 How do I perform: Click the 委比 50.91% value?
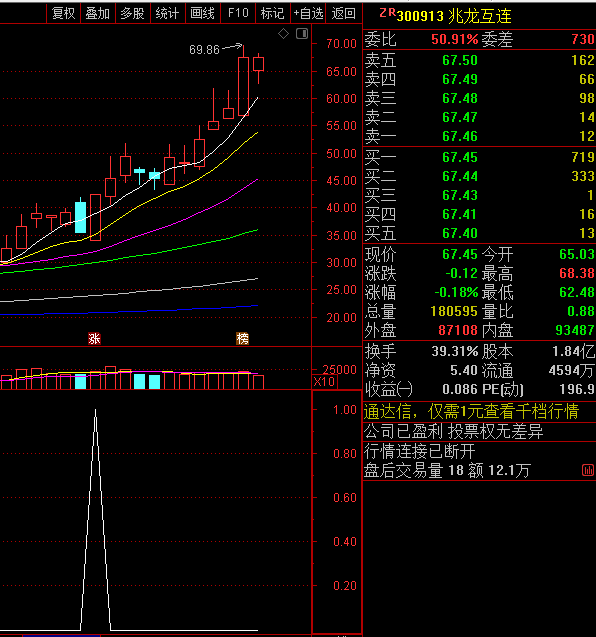[x=455, y=39]
